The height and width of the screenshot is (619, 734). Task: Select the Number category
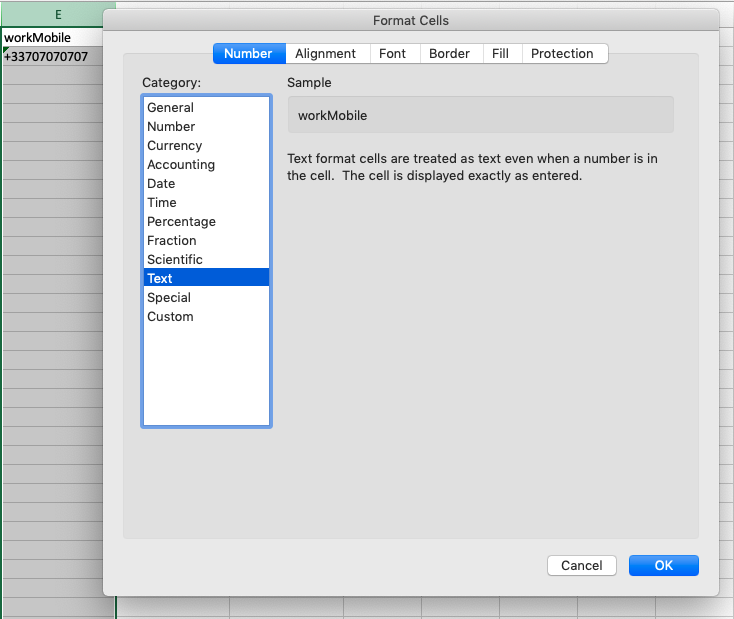[x=171, y=127]
